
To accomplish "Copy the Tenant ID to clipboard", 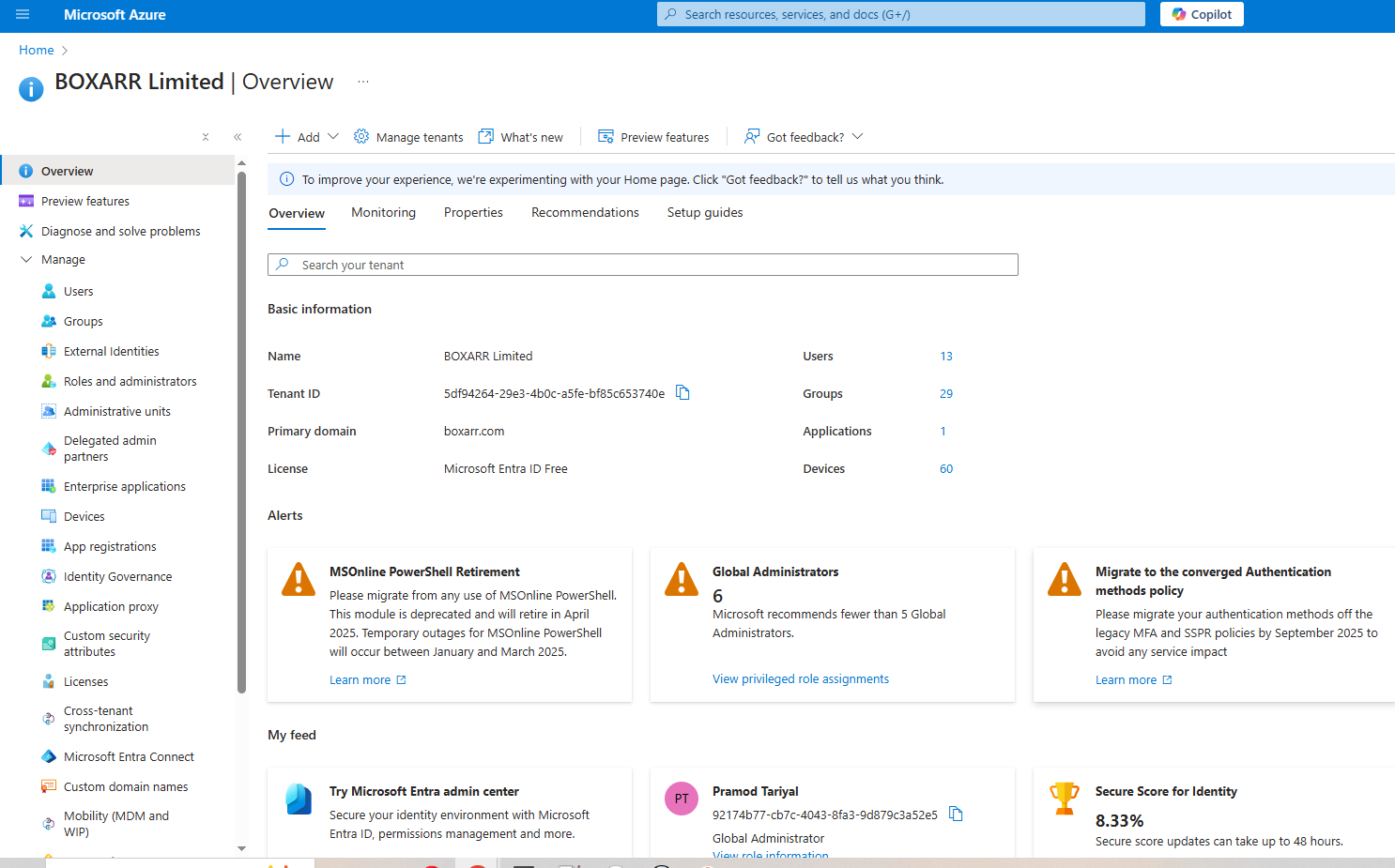I will tap(682, 392).
